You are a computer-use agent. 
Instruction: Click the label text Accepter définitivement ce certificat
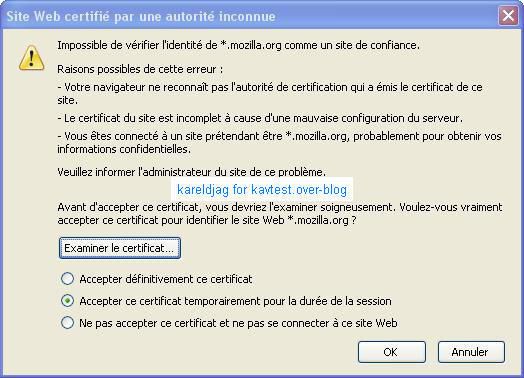(166, 279)
